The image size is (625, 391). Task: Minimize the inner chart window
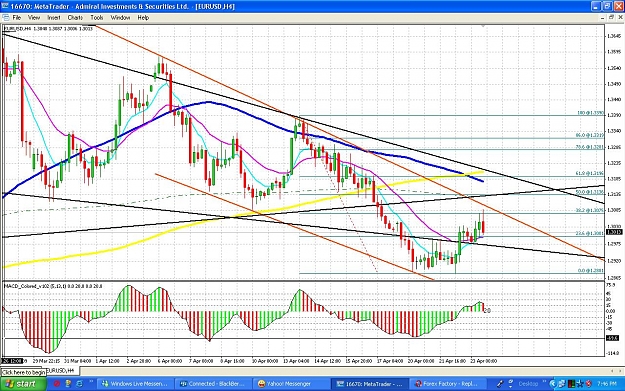(x=603, y=18)
